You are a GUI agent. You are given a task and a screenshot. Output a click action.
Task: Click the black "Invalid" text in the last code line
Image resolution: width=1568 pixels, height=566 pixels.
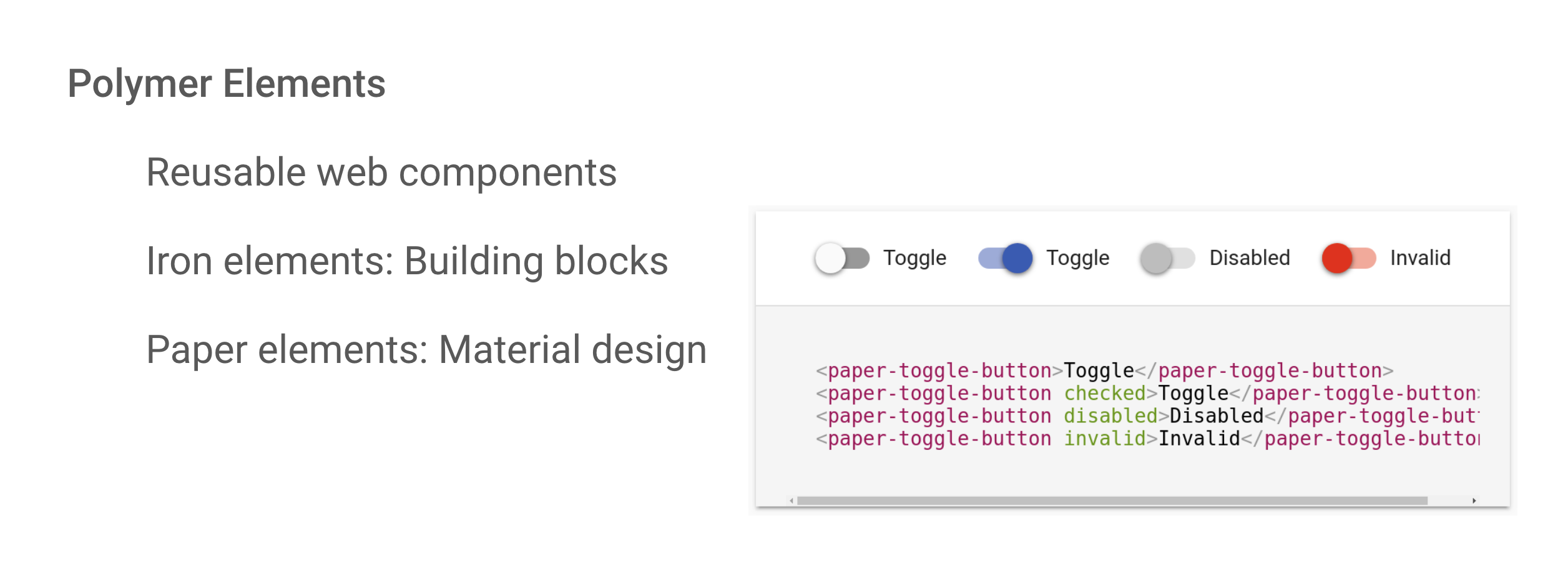point(1199,439)
